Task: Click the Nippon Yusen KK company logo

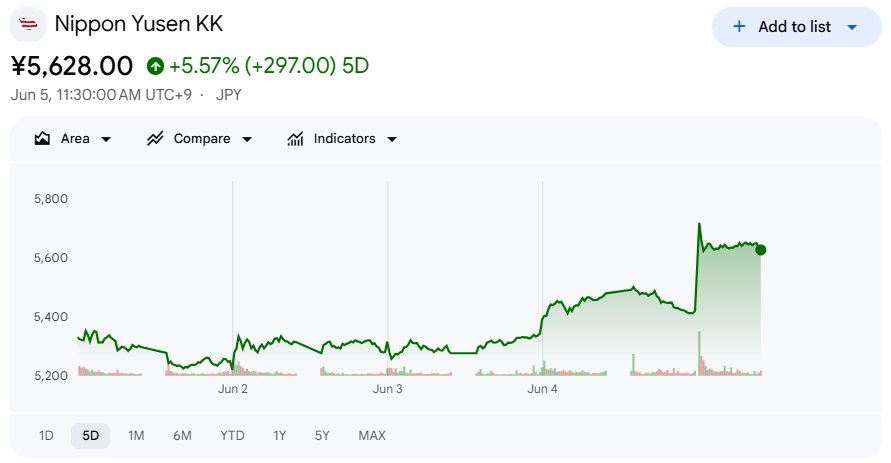Action: click(x=28, y=24)
